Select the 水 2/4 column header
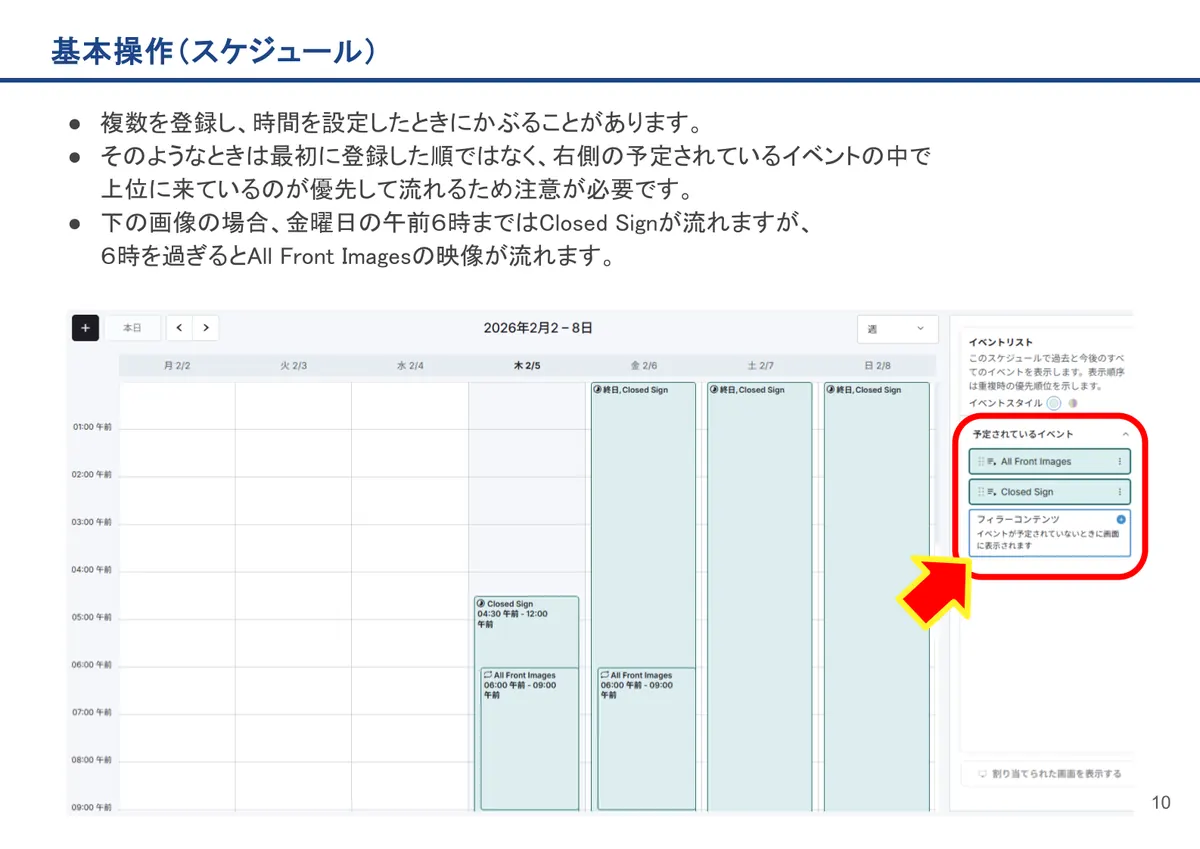This screenshot has width=1200, height=849. 410,366
